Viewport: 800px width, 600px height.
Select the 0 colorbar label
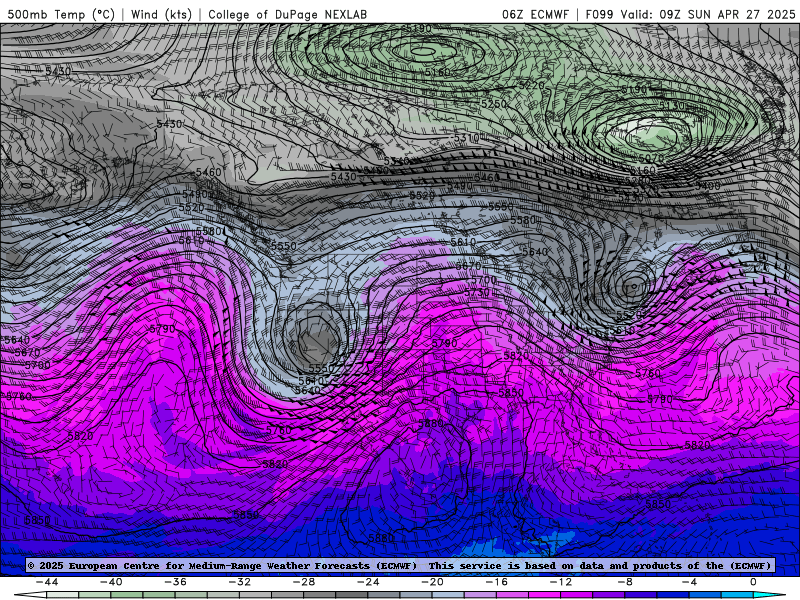click(x=754, y=582)
